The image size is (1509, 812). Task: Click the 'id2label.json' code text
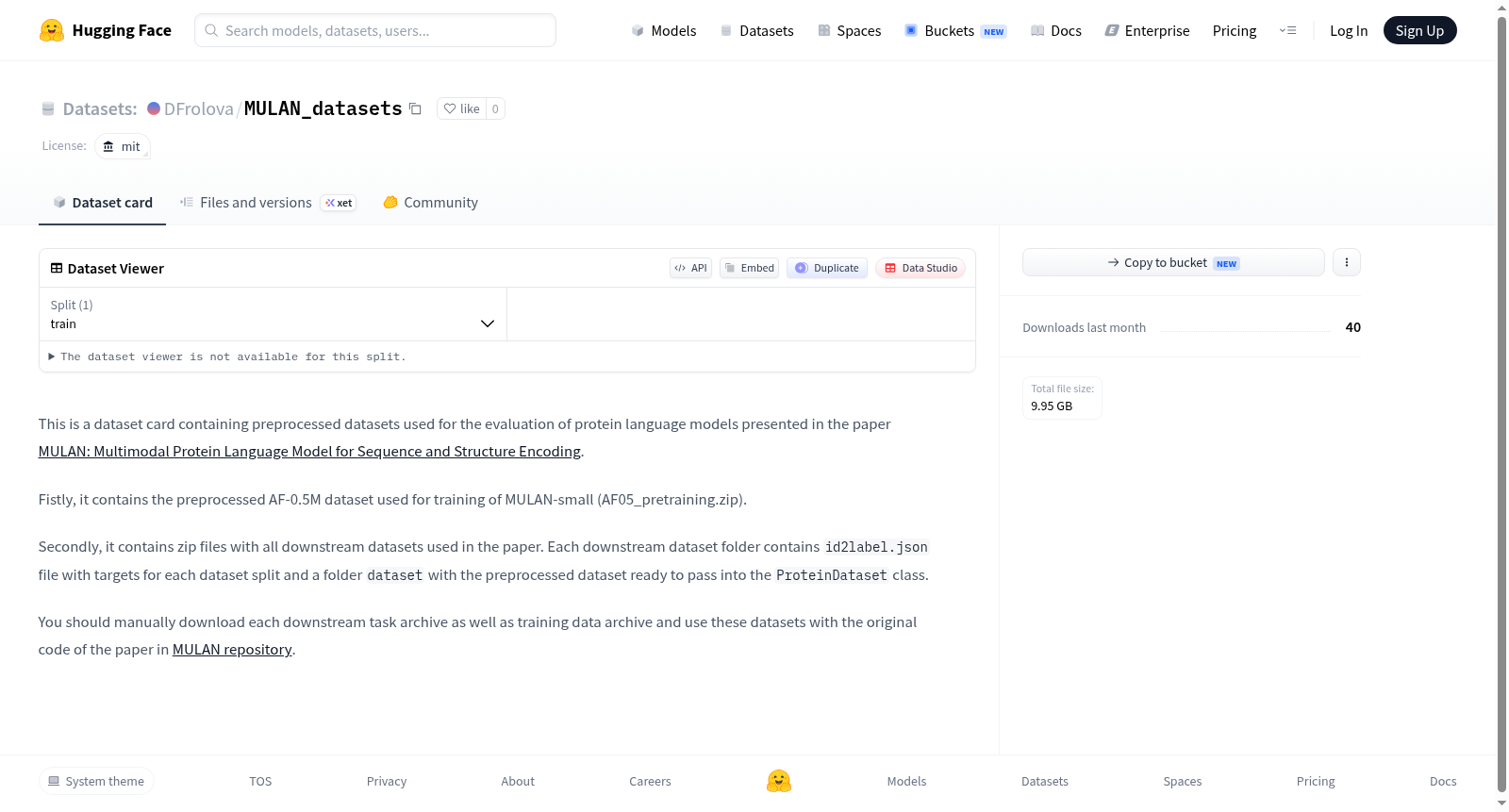click(x=876, y=547)
